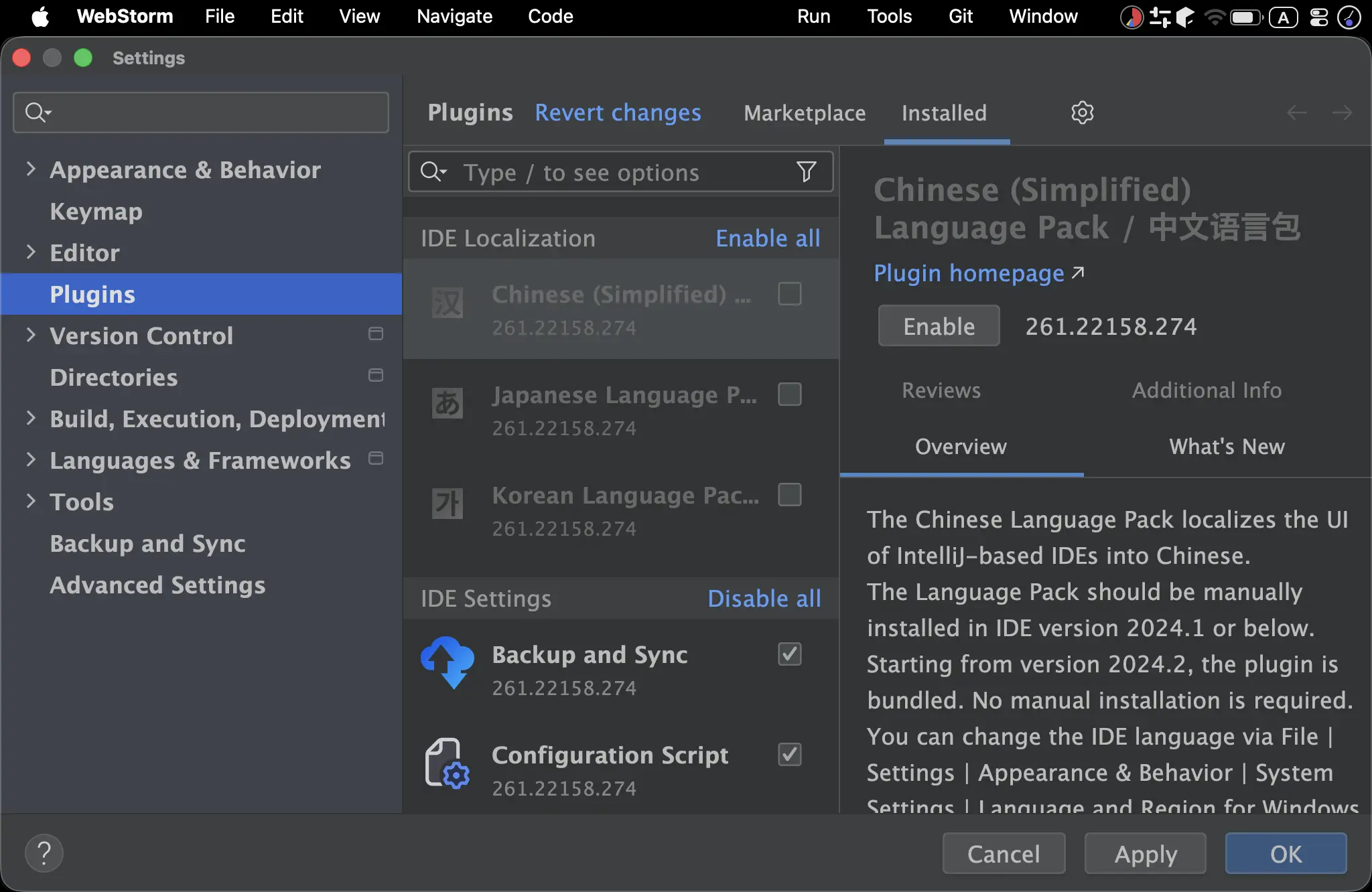Click the Languages & Frameworks project-level icon
This screenshot has width=1372, height=892.
(376, 458)
